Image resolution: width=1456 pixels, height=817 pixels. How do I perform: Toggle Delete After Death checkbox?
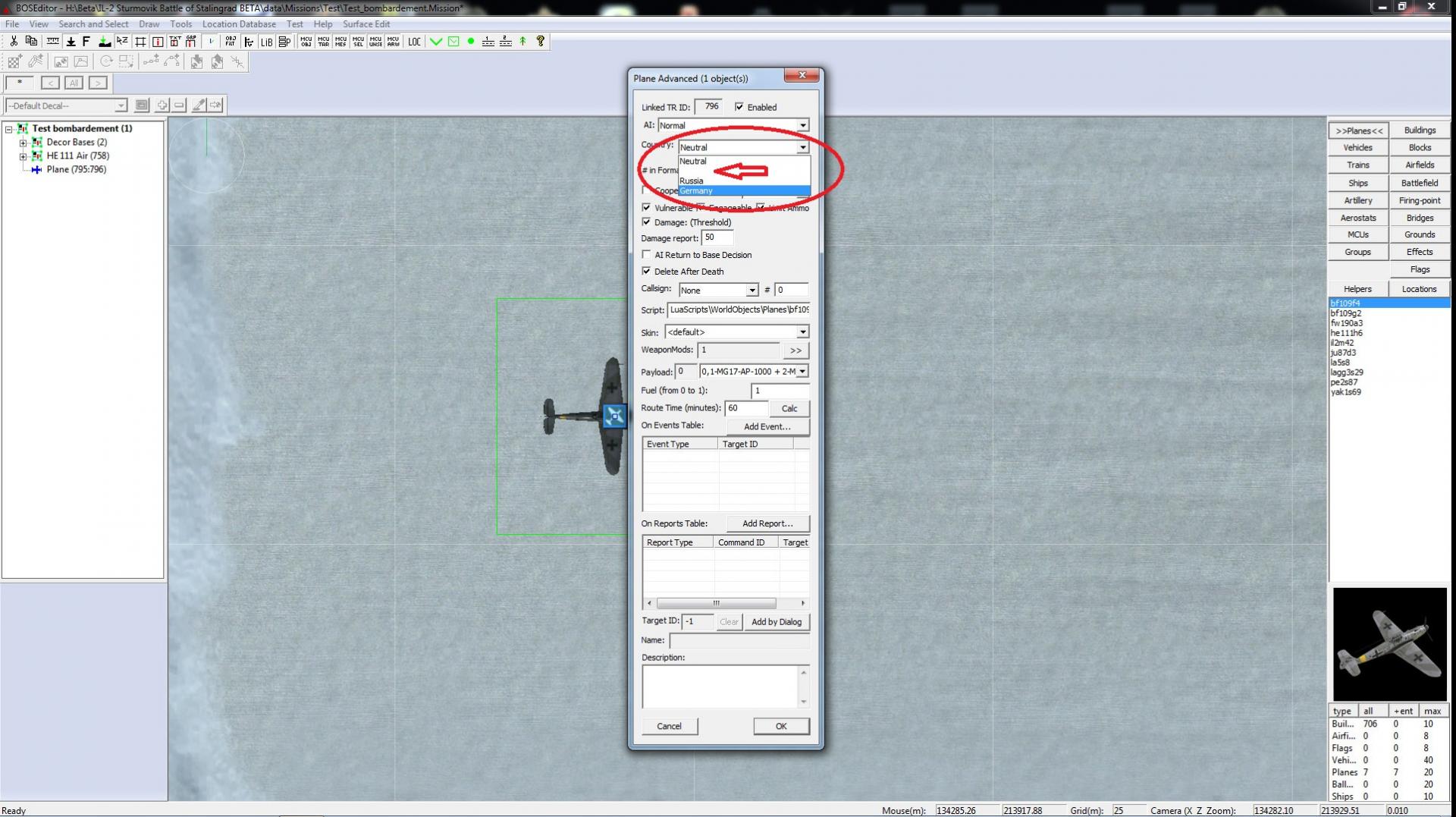[x=646, y=271]
